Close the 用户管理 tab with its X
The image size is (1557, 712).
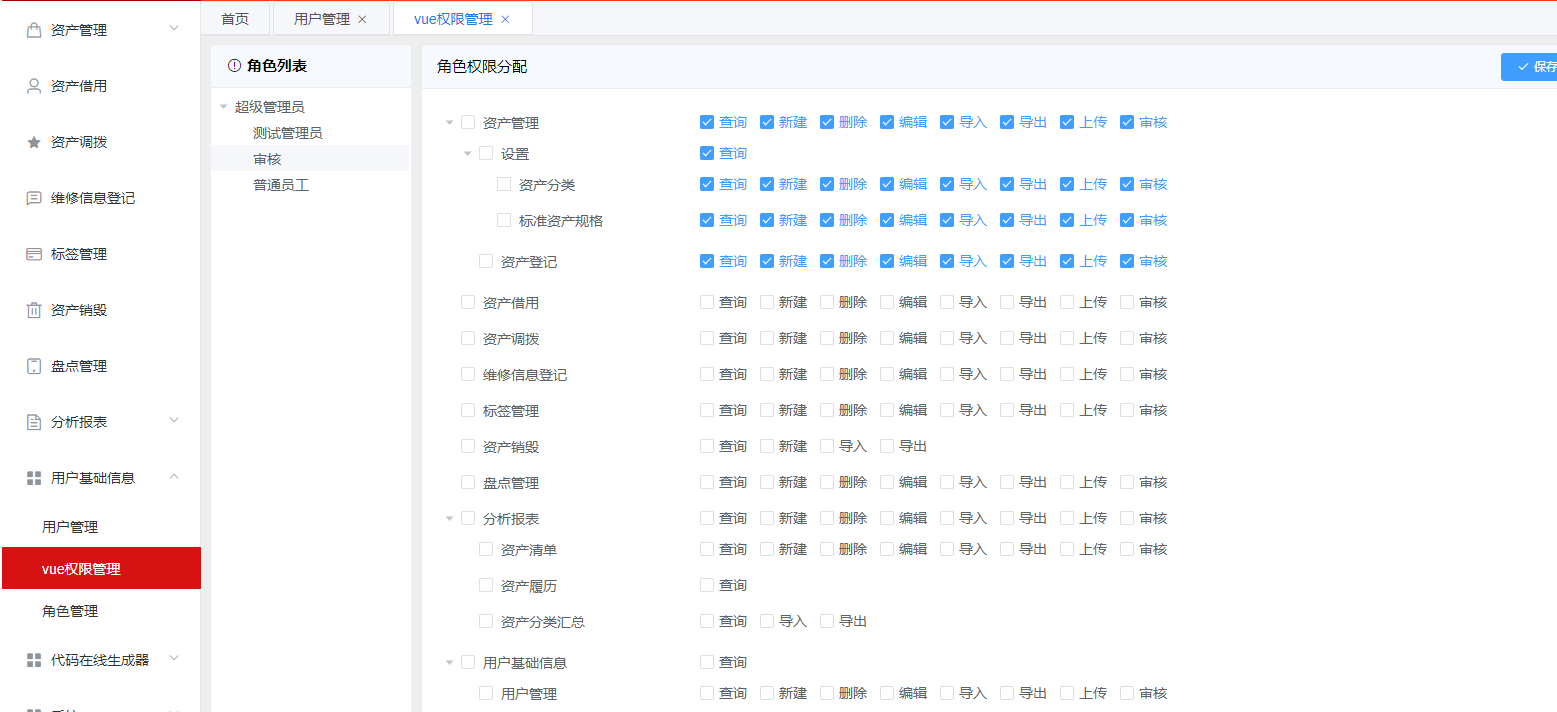pyautogui.click(x=362, y=19)
